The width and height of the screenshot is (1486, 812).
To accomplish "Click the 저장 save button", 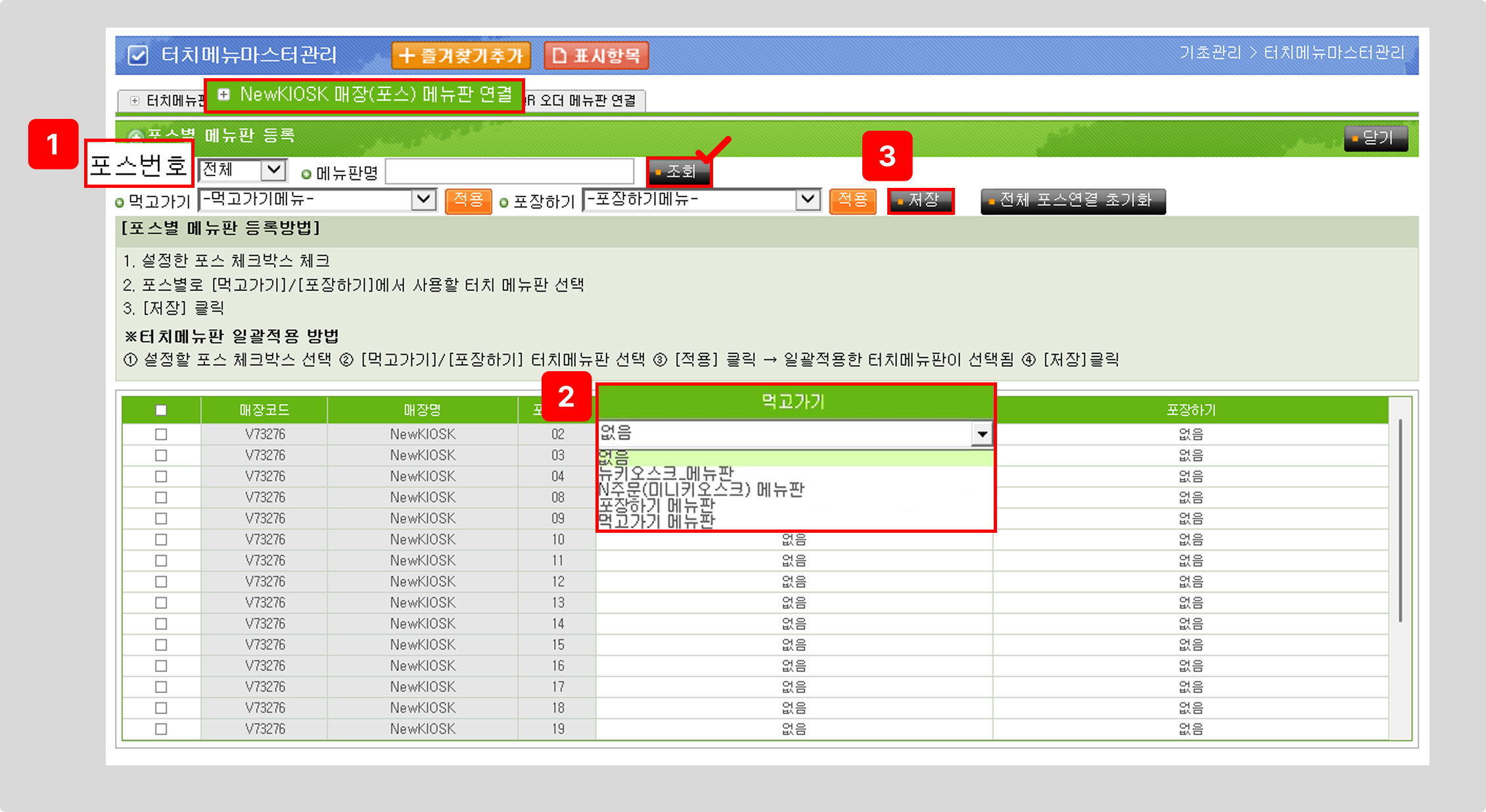I will tap(920, 200).
